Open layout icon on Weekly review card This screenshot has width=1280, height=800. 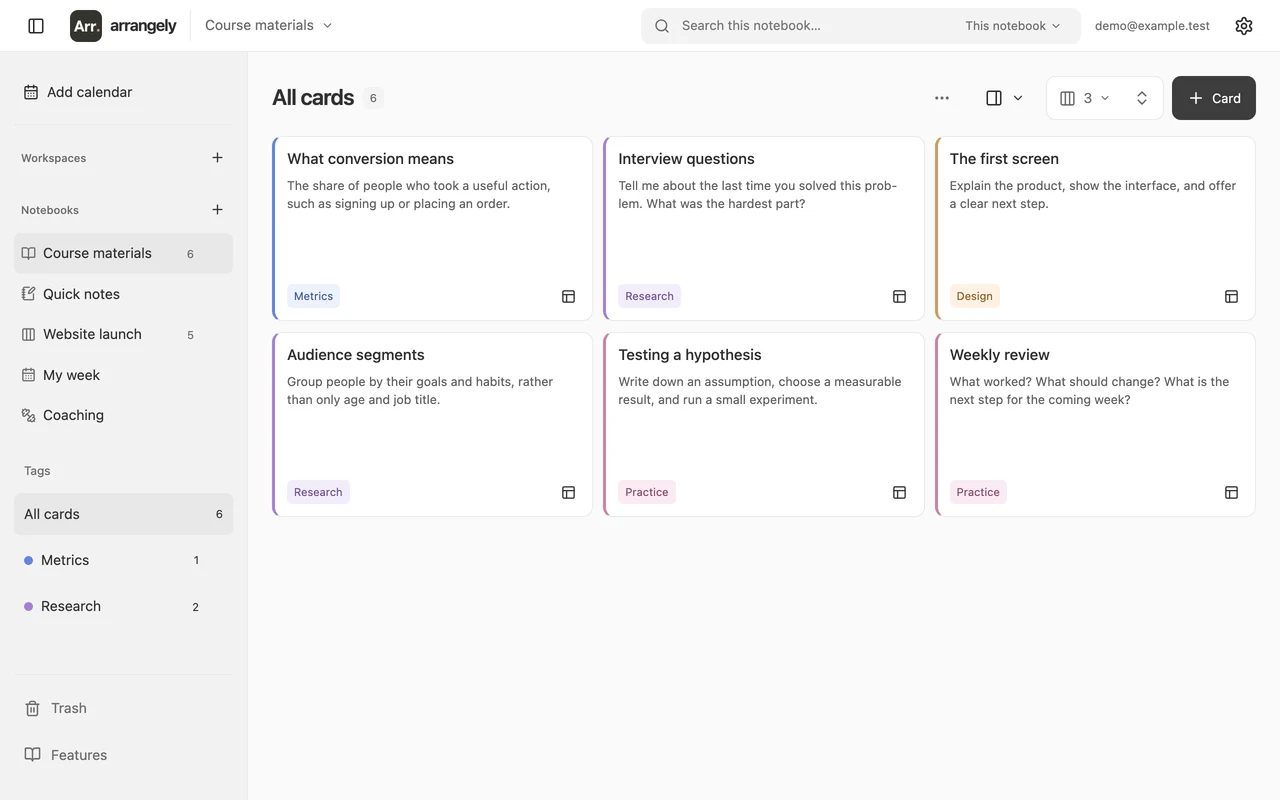[1231, 492]
